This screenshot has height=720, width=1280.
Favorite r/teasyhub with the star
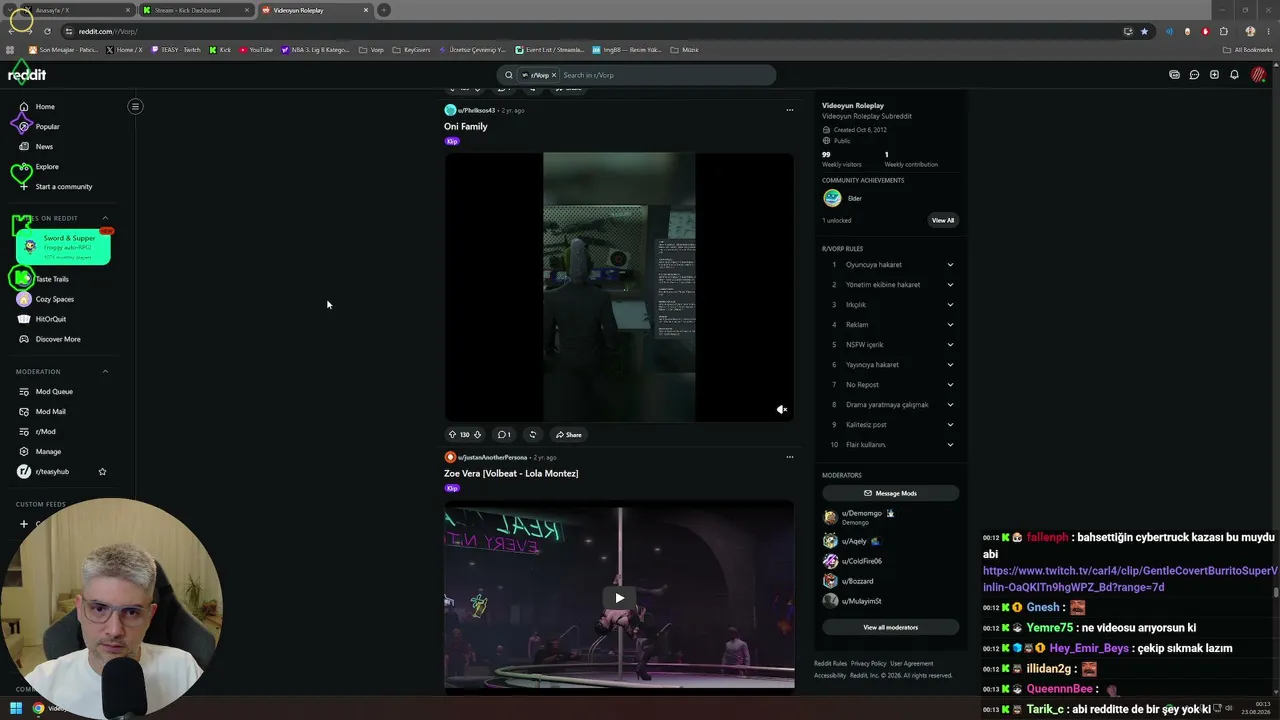pyautogui.click(x=102, y=471)
